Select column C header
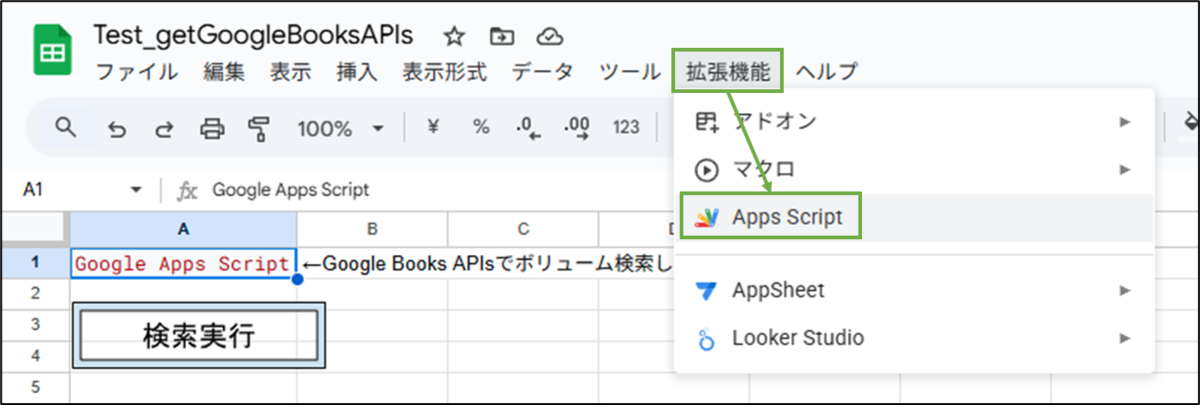Viewport: 1200px width, 405px height. click(x=522, y=229)
